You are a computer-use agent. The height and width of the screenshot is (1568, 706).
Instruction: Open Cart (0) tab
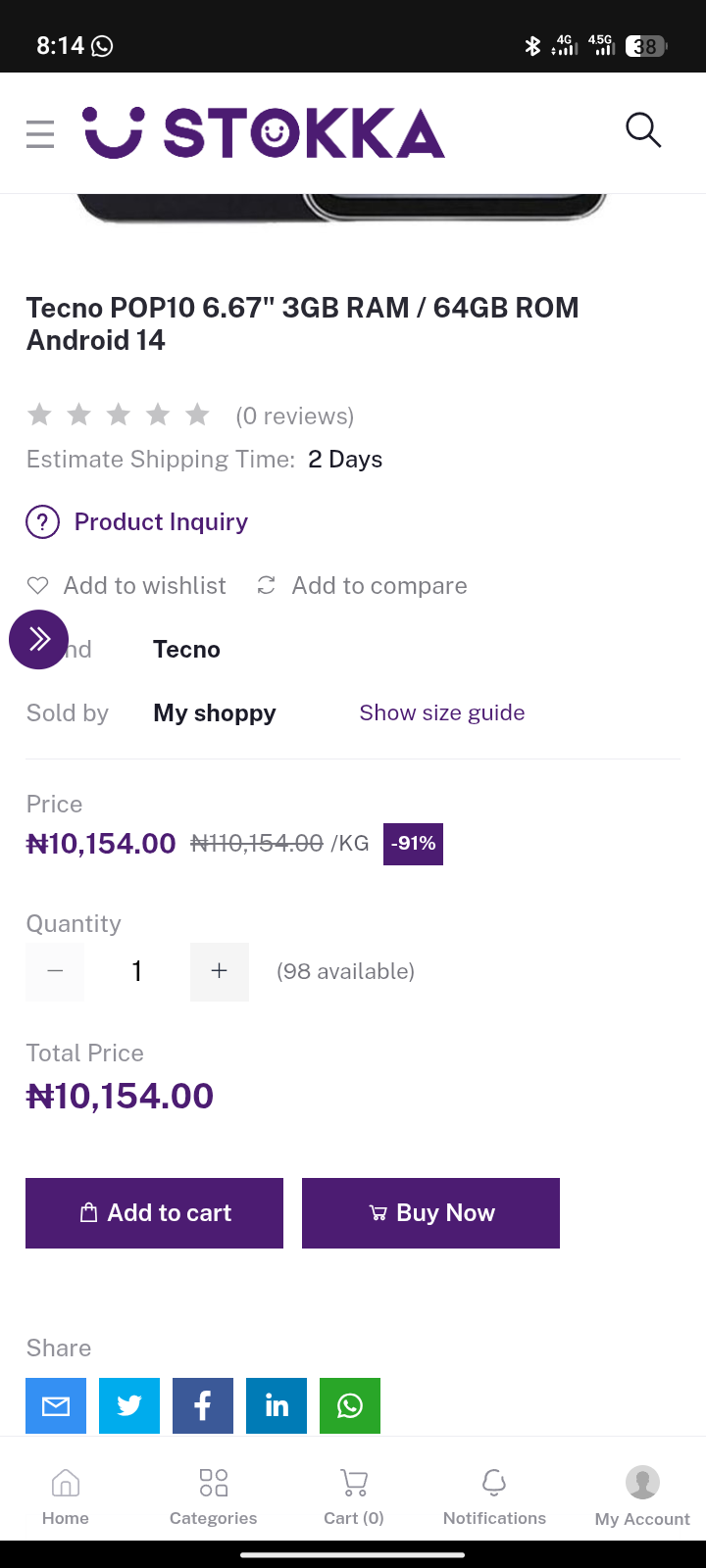coord(354,1496)
